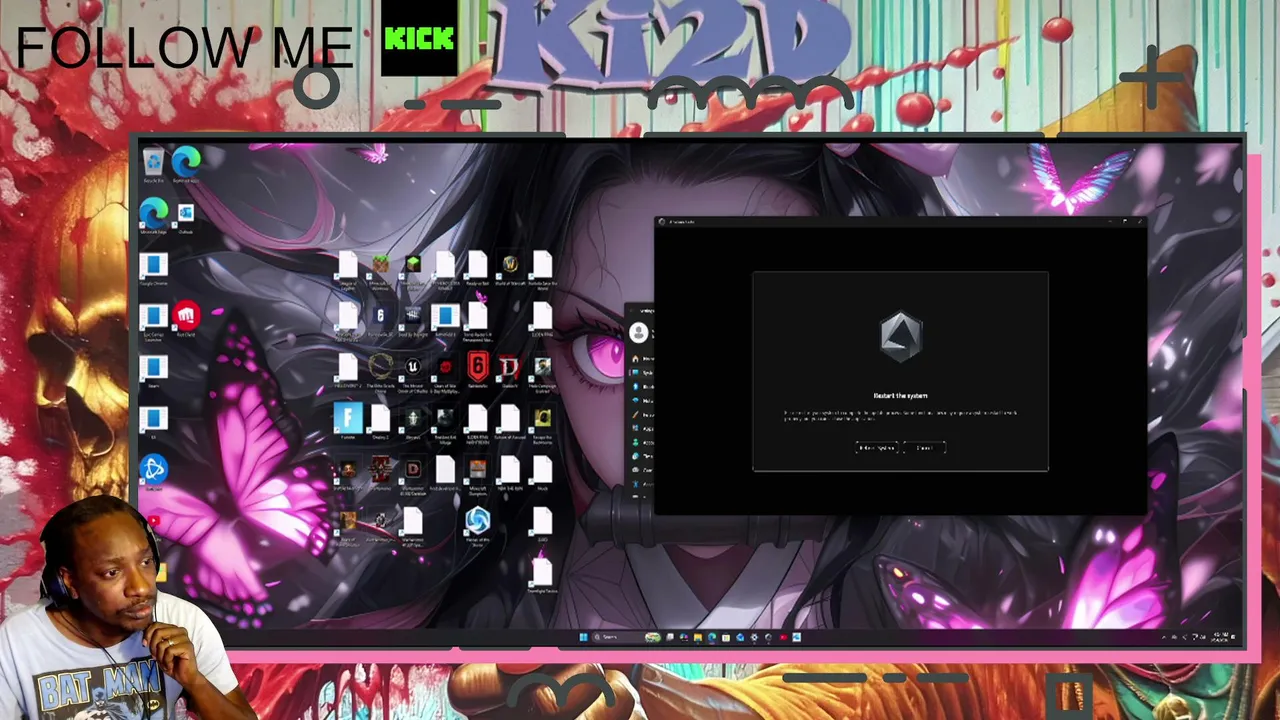Launch the Riot Client shortcut
The image size is (1280, 720).
pyautogui.click(x=186, y=320)
